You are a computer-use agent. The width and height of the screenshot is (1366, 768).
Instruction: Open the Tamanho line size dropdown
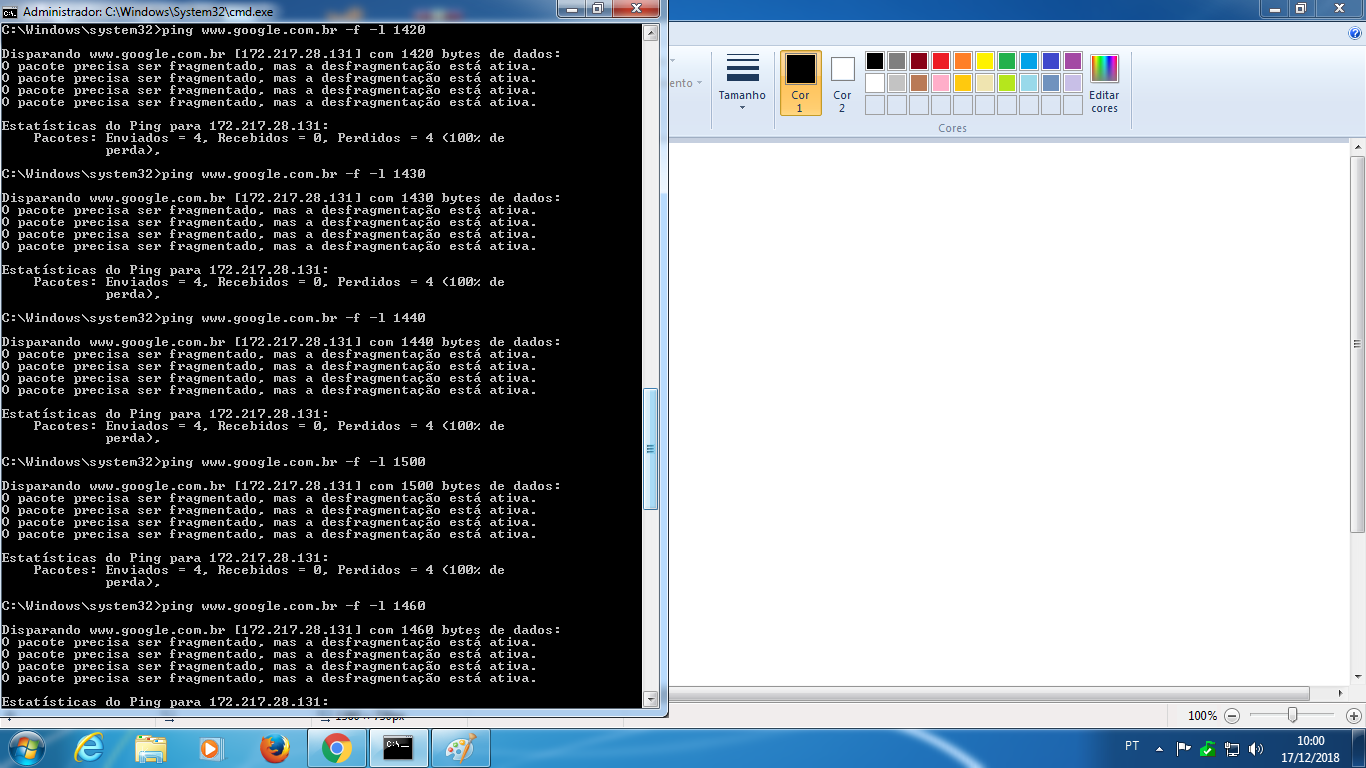point(742,82)
